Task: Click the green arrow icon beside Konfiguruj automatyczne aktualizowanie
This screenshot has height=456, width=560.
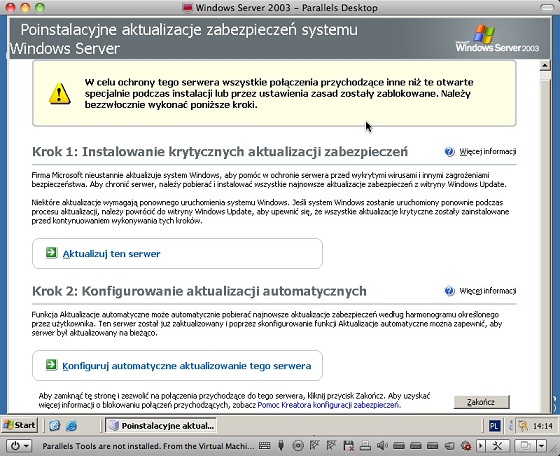Action: coord(51,365)
